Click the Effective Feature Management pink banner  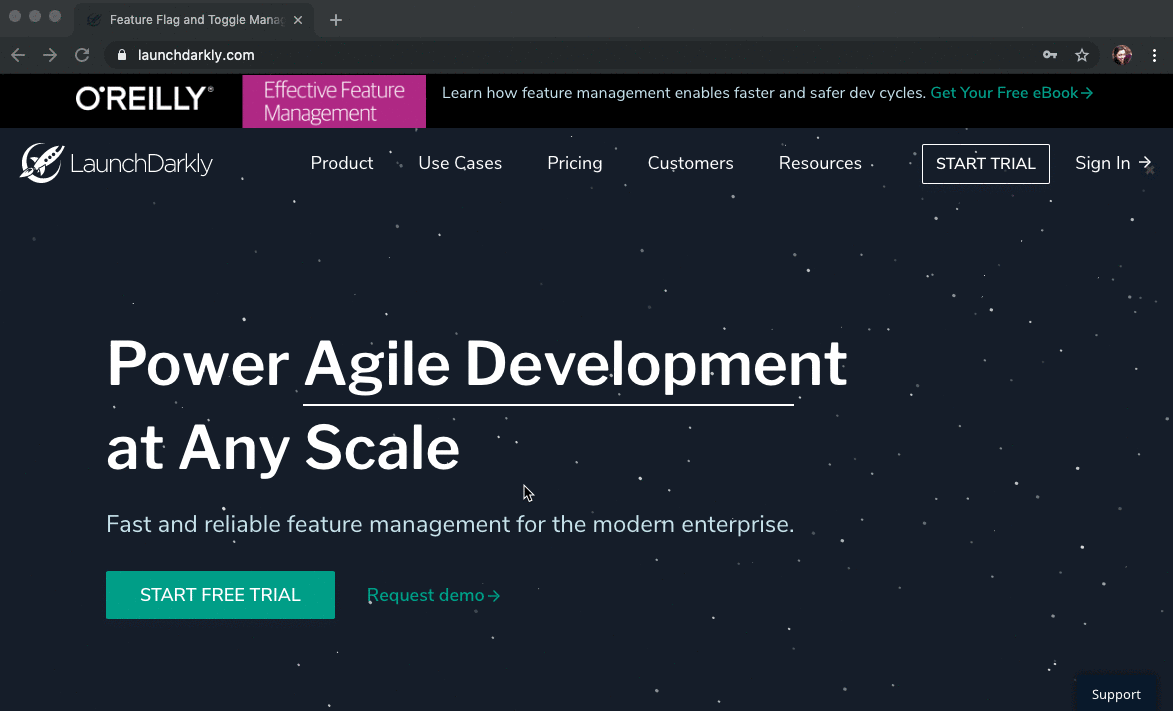(334, 101)
